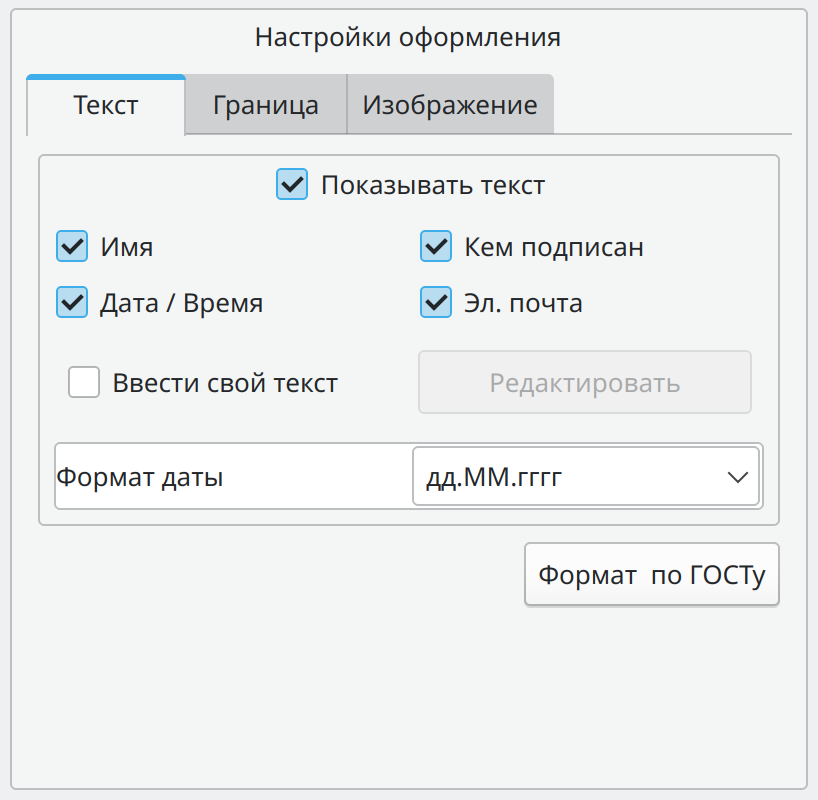The width and height of the screenshot is (818, 800).
Task: Untick the Дата / Время checkbox box
Action: click(72, 303)
